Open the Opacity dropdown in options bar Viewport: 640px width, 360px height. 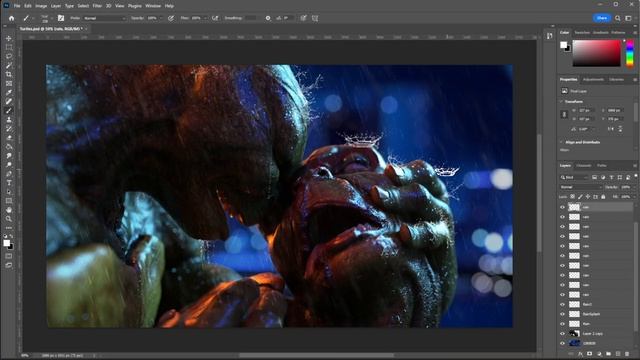[x=161, y=18]
